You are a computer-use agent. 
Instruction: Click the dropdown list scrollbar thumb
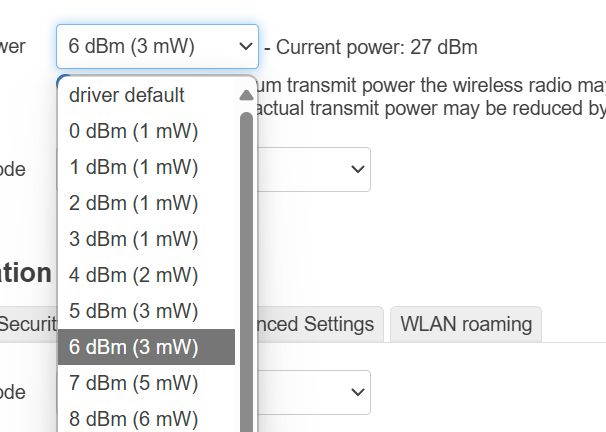pyautogui.click(x=246, y=272)
